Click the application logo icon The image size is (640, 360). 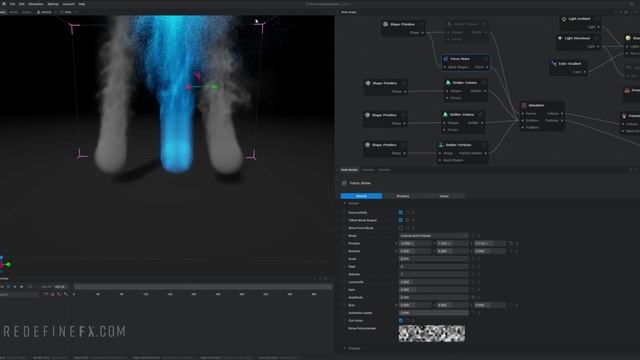[x=4, y=4]
